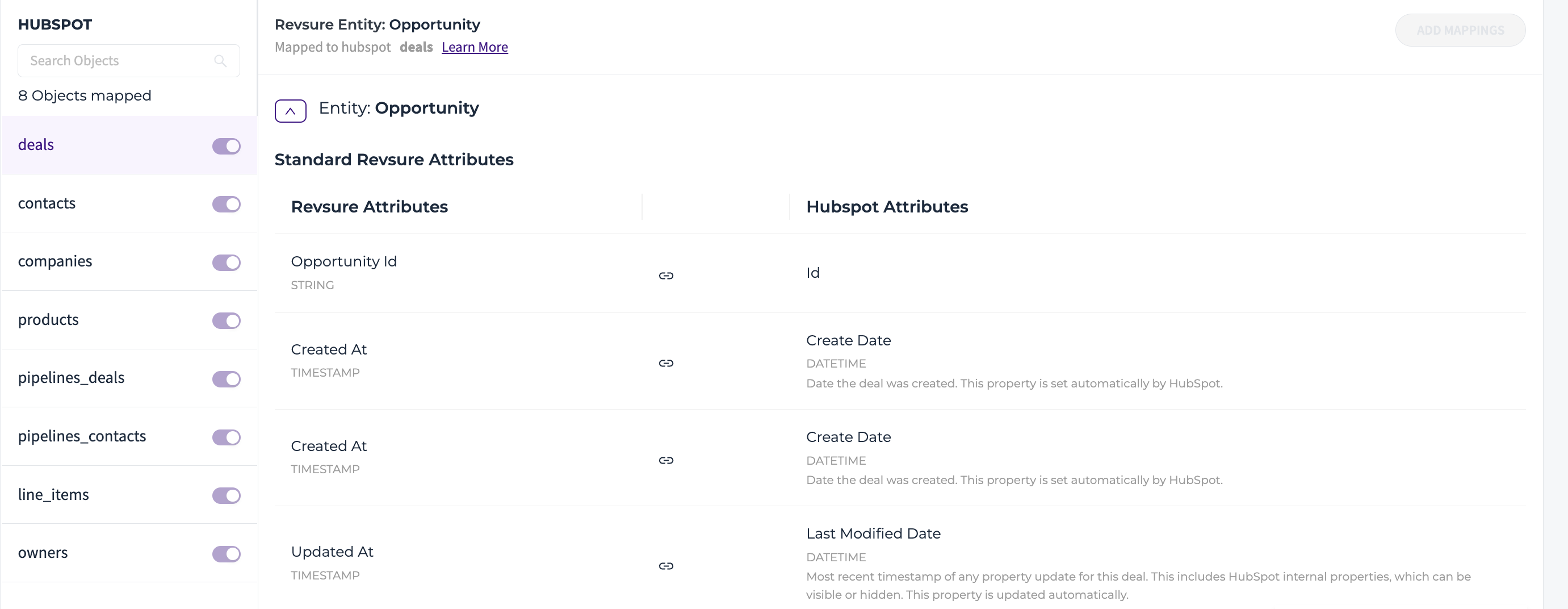Viewport: 1568px width, 609px height.
Task: Collapse the Entity: Opportunity section
Action: click(290, 111)
